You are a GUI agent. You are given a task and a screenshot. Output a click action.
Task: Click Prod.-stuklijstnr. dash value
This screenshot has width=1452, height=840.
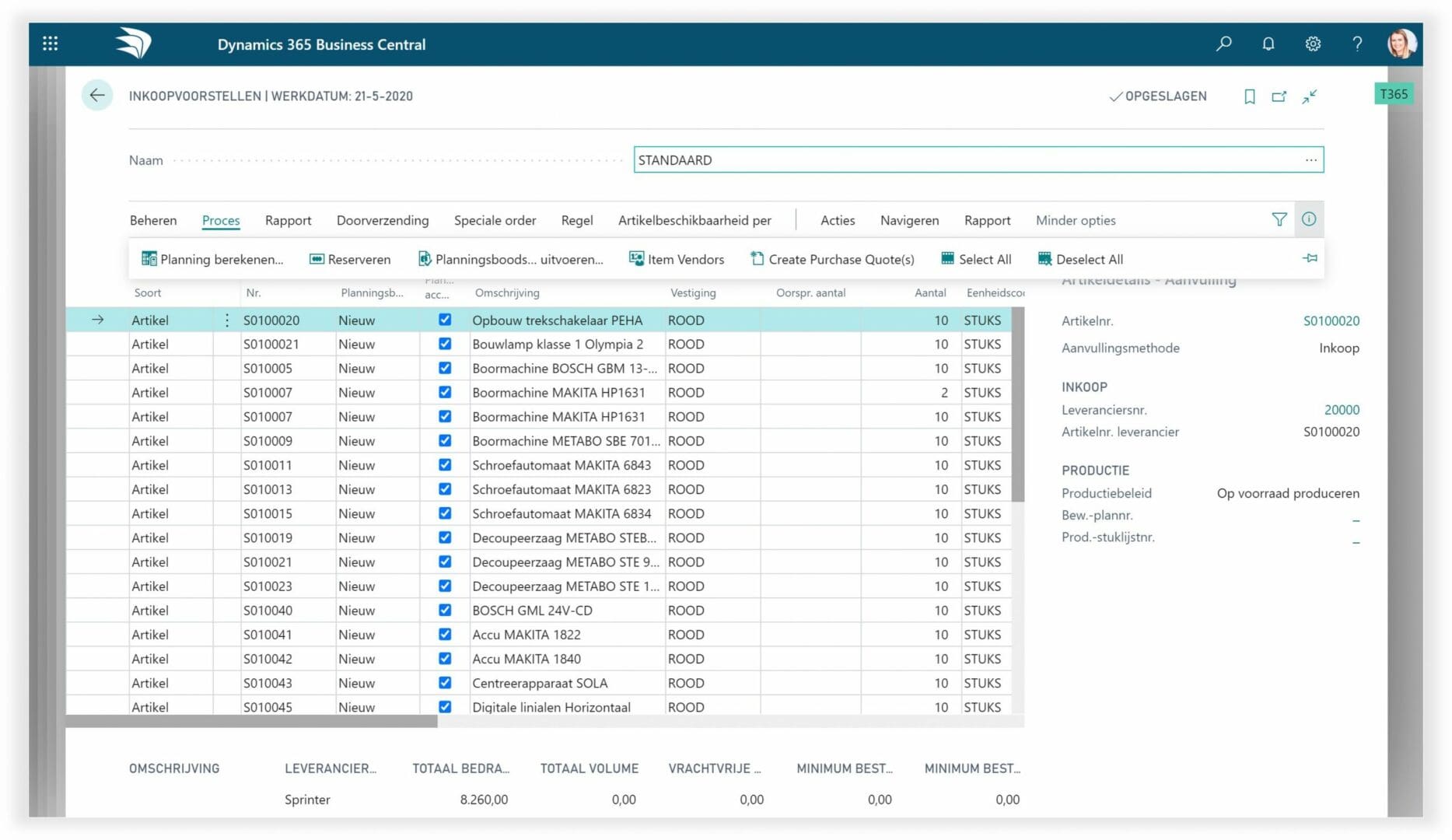click(1356, 542)
